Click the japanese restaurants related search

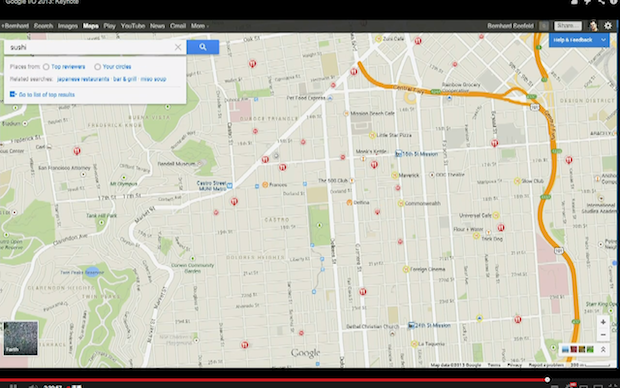coord(83,79)
